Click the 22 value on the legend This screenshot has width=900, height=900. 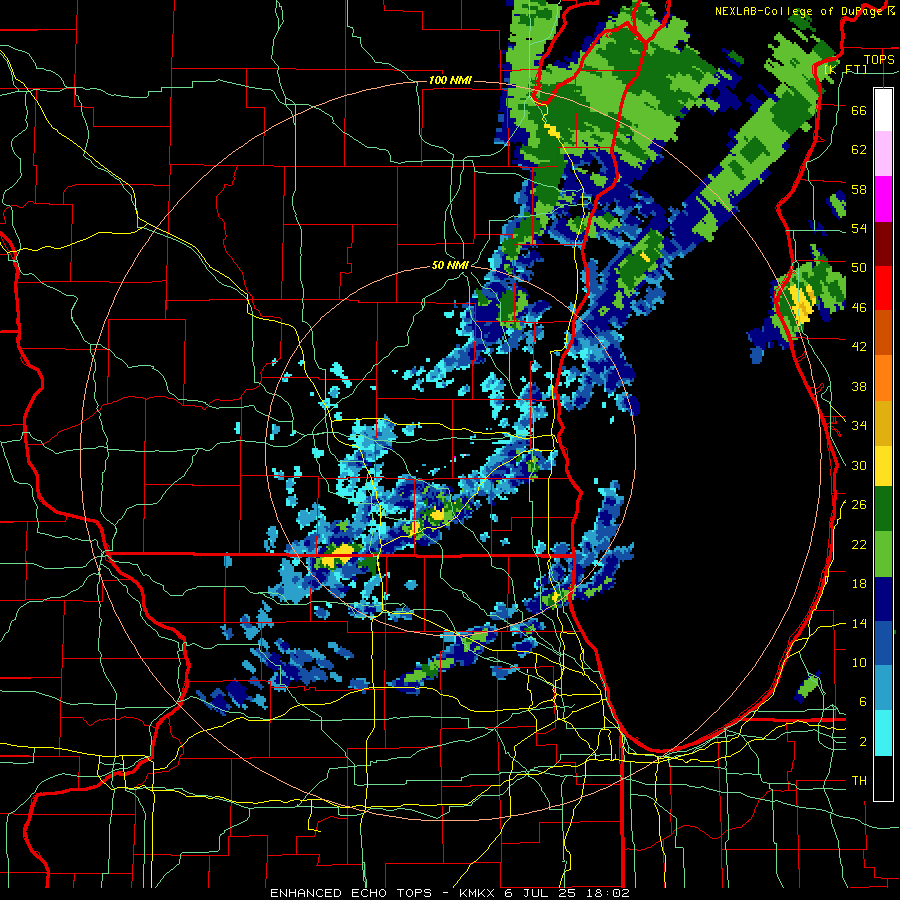[x=859, y=544]
